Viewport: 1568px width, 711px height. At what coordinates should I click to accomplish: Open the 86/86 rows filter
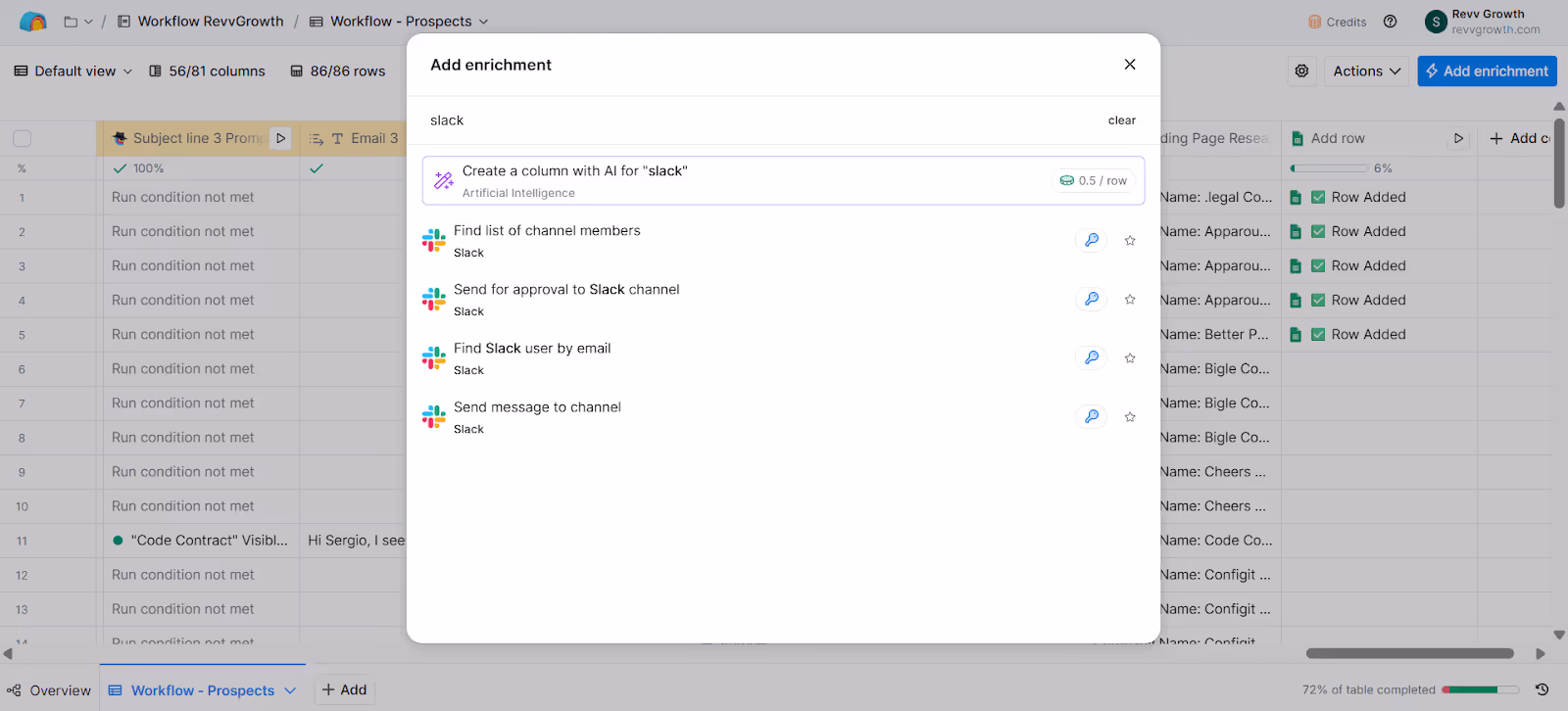[x=338, y=71]
